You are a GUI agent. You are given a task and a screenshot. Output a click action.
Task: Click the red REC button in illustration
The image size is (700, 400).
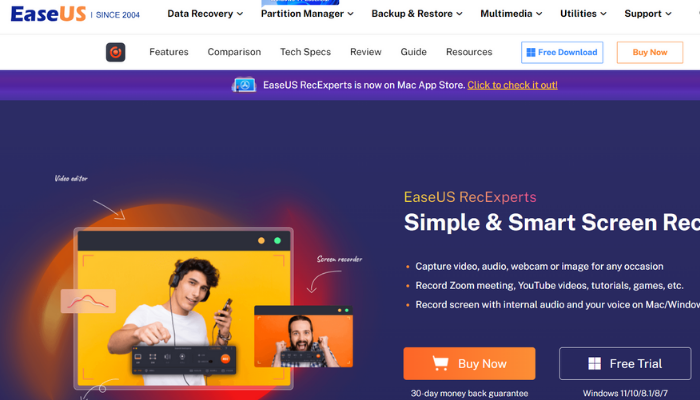click(x=225, y=358)
